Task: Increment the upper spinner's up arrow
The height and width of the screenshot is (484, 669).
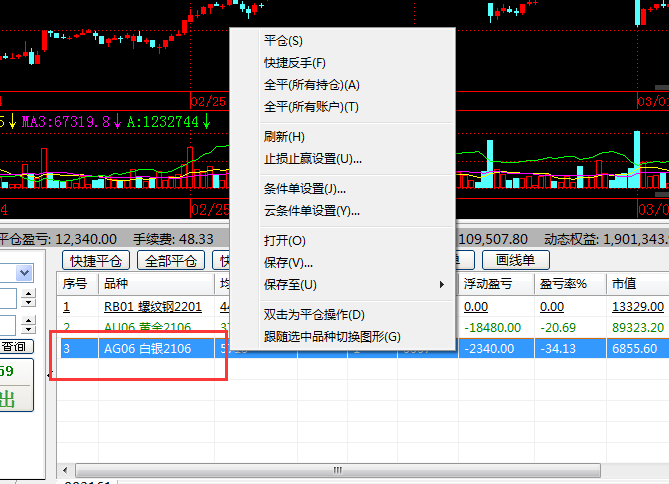Action: coord(29,294)
